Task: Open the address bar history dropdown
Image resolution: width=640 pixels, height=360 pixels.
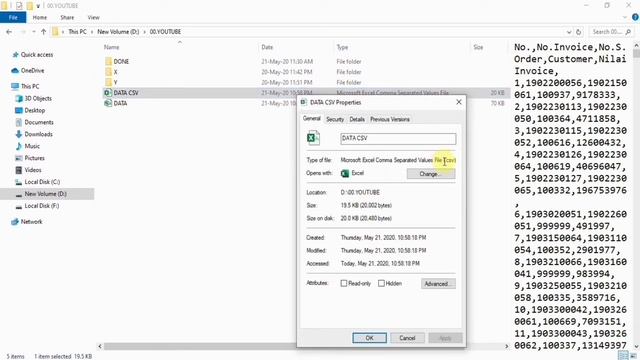Action: [x=569, y=32]
